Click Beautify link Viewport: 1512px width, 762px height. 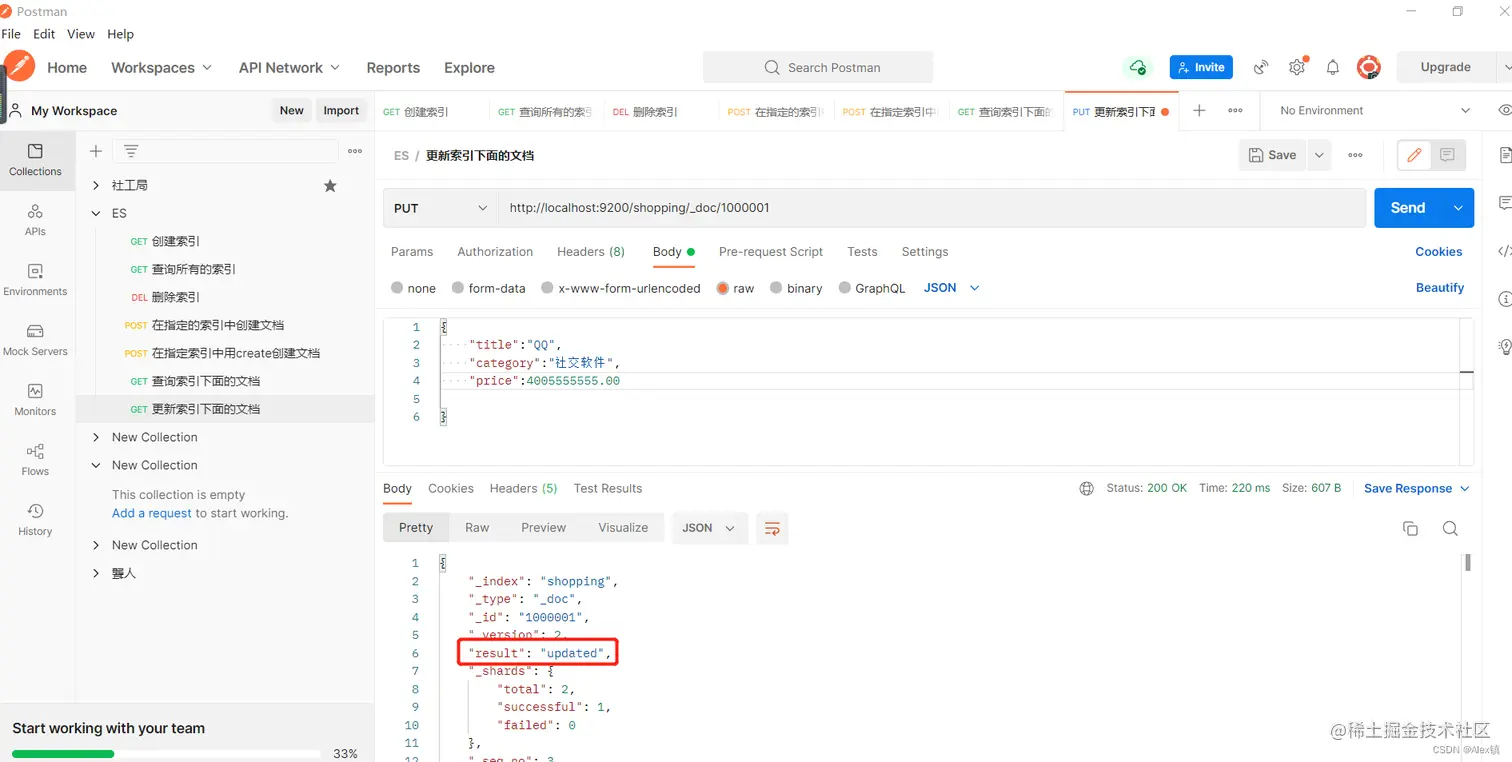coord(1440,288)
